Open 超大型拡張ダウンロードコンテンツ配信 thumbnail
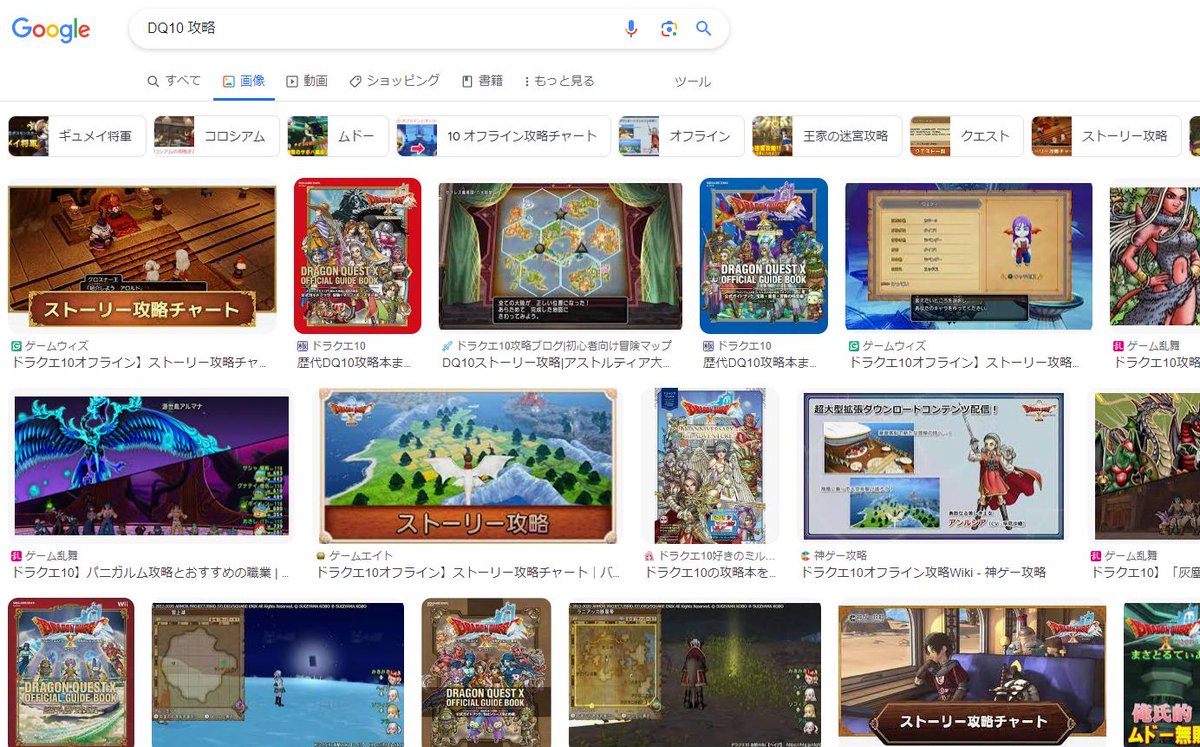This screenshot has height=747, width=1200. [x=934, y=466]
